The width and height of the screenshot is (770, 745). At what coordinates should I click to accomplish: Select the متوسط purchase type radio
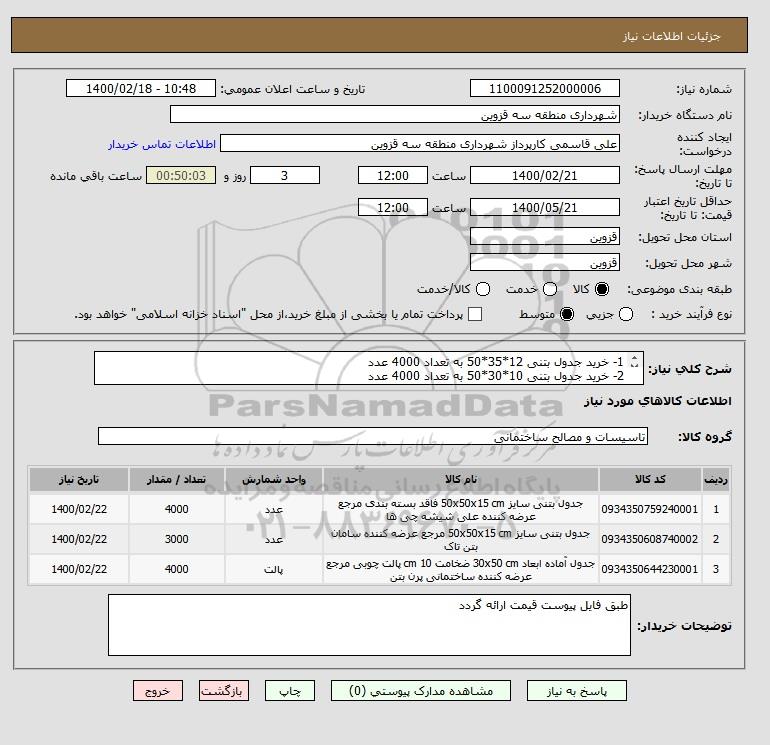pyautogui.click(x=567, y=314)
